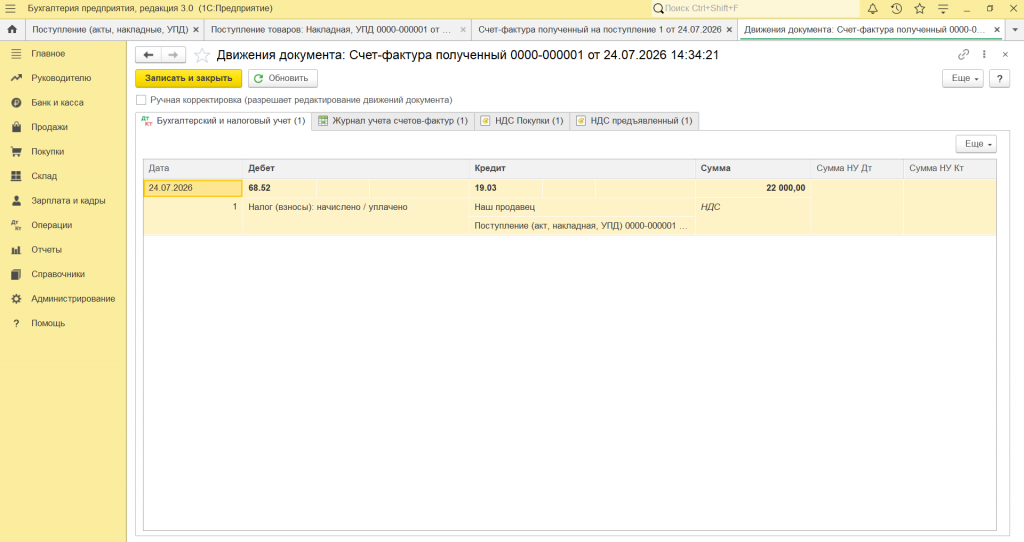Select the credit account 19.03 cell

[505, 188]
